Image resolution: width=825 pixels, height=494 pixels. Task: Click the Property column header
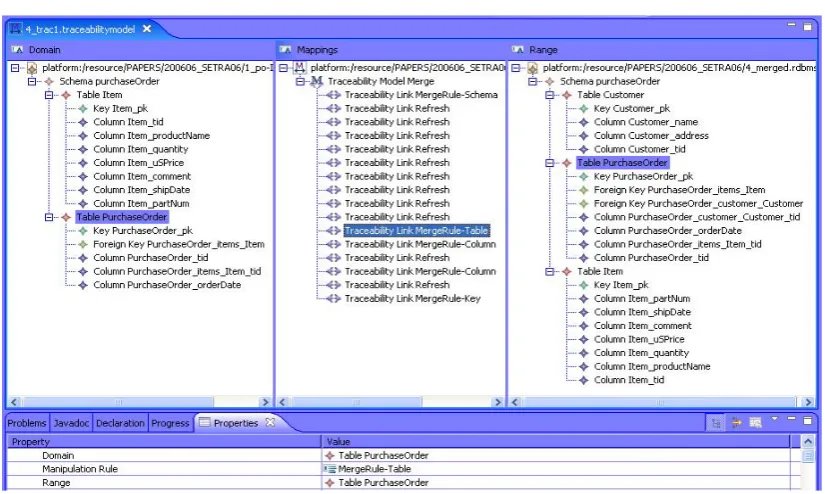(x=164, y=442)
